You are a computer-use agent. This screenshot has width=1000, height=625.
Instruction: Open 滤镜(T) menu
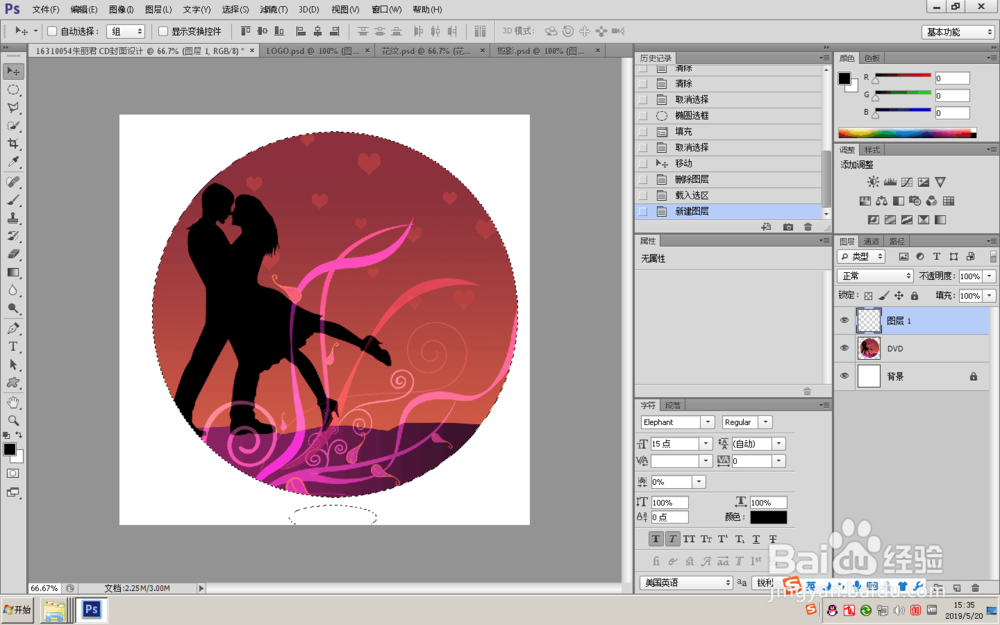pyautogui.click(x=274, y=10)
